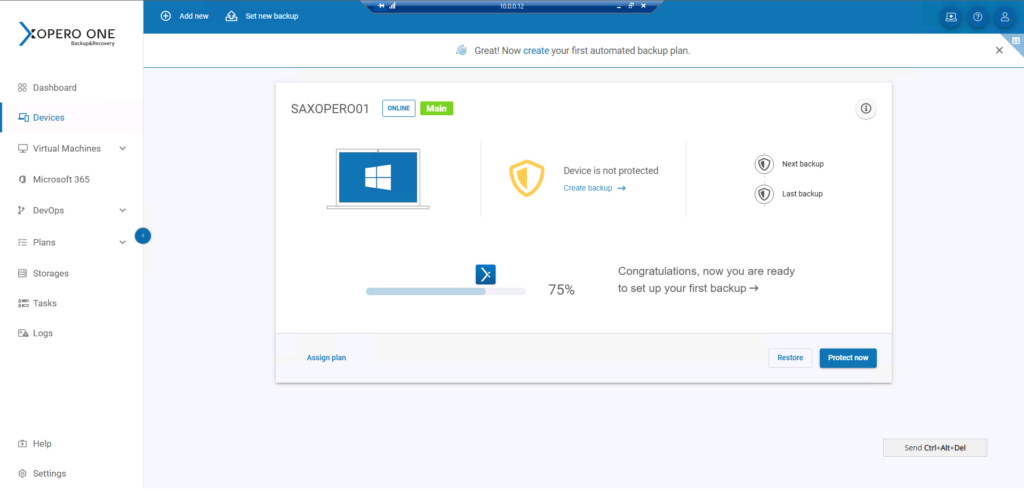Expand the DevOps submenu
The image size is (1024, 491).
tap(123, 211)
